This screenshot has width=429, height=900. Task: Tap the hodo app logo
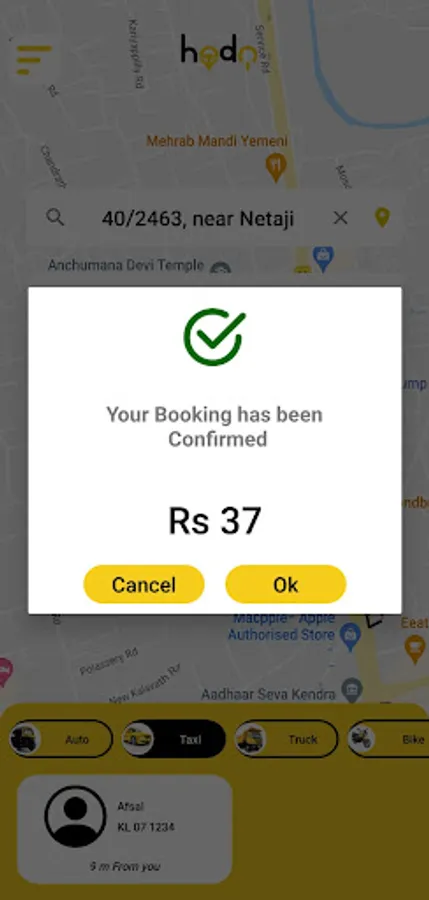coord(218,52)
